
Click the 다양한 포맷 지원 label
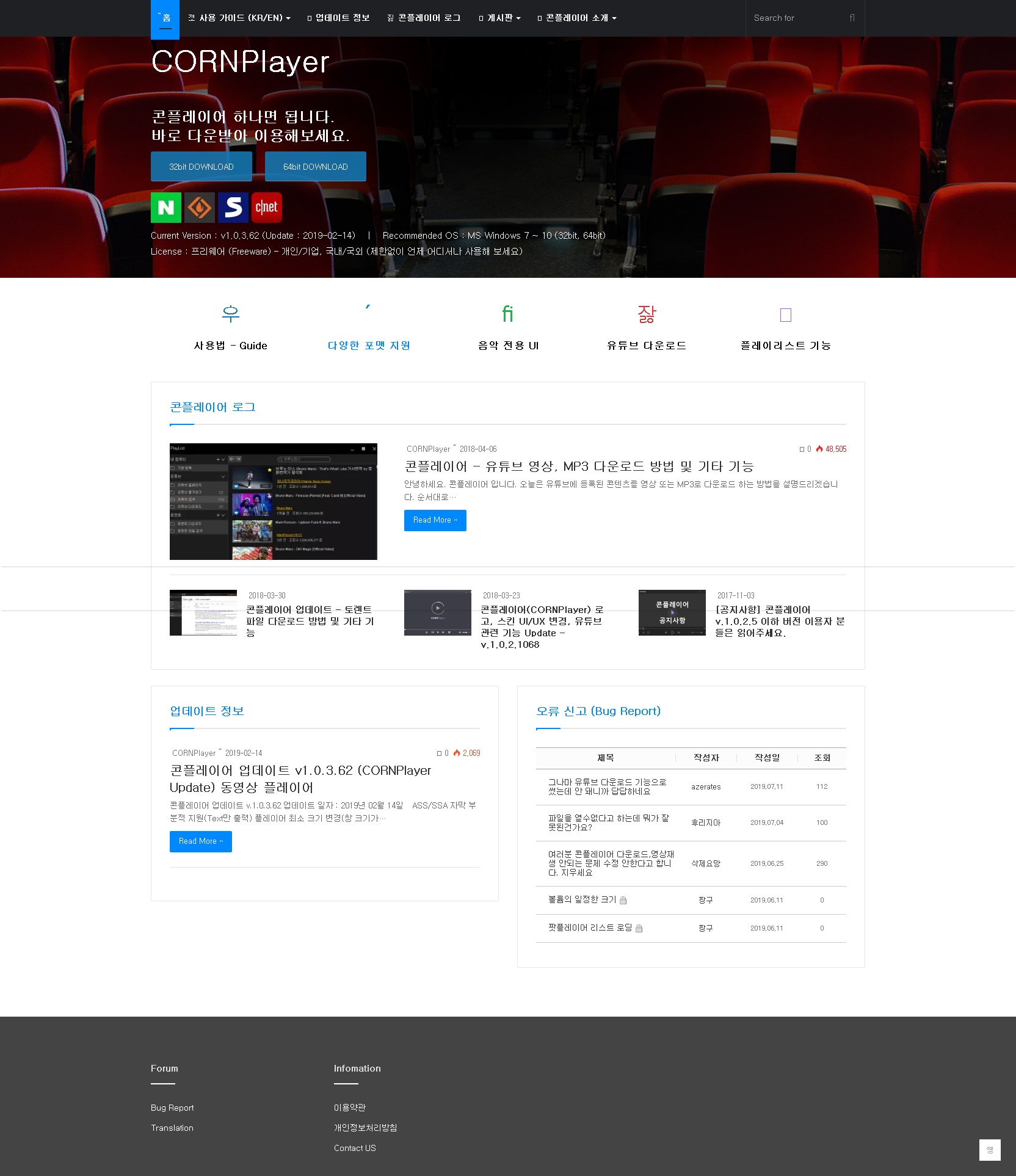coord(369,346)
